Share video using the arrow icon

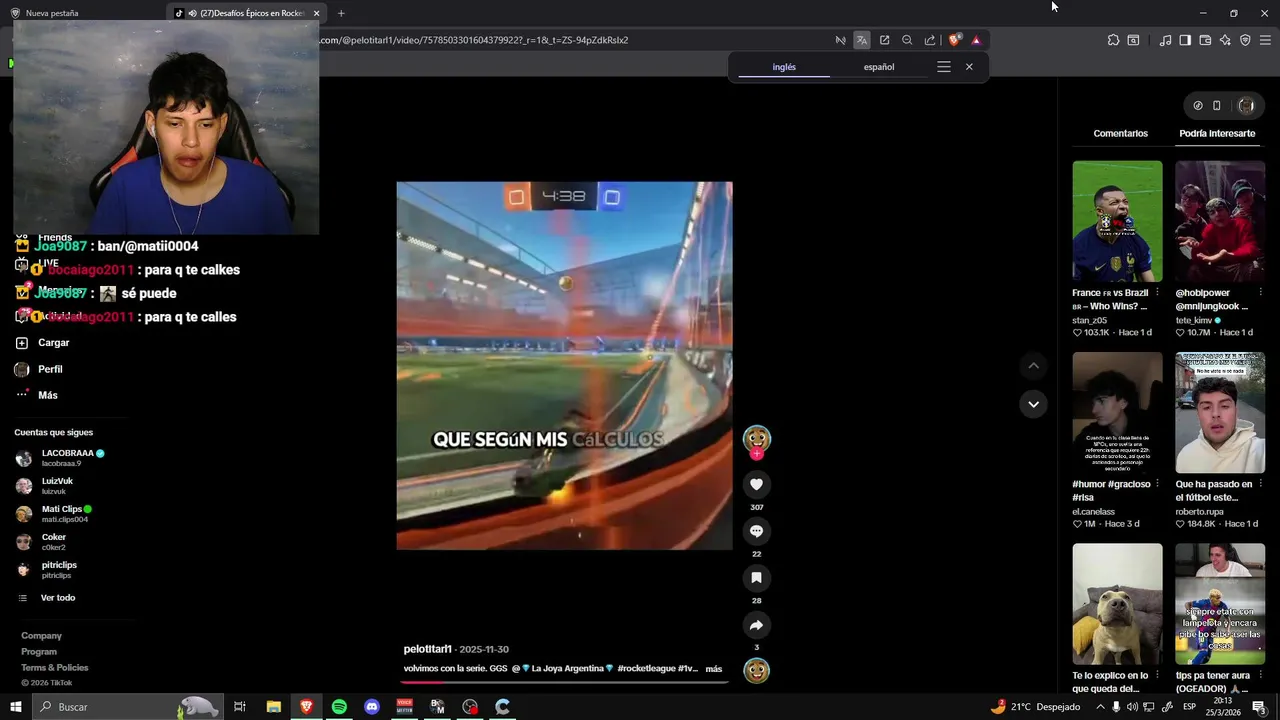tap(756, 625)
